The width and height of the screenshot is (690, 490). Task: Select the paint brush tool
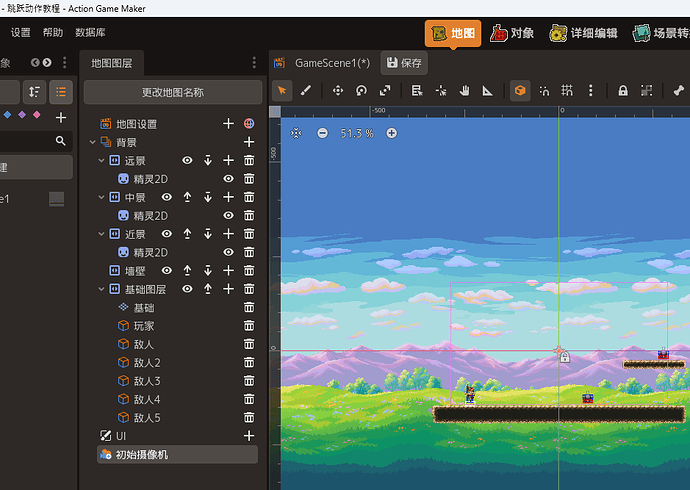click(x=306, y=91)
